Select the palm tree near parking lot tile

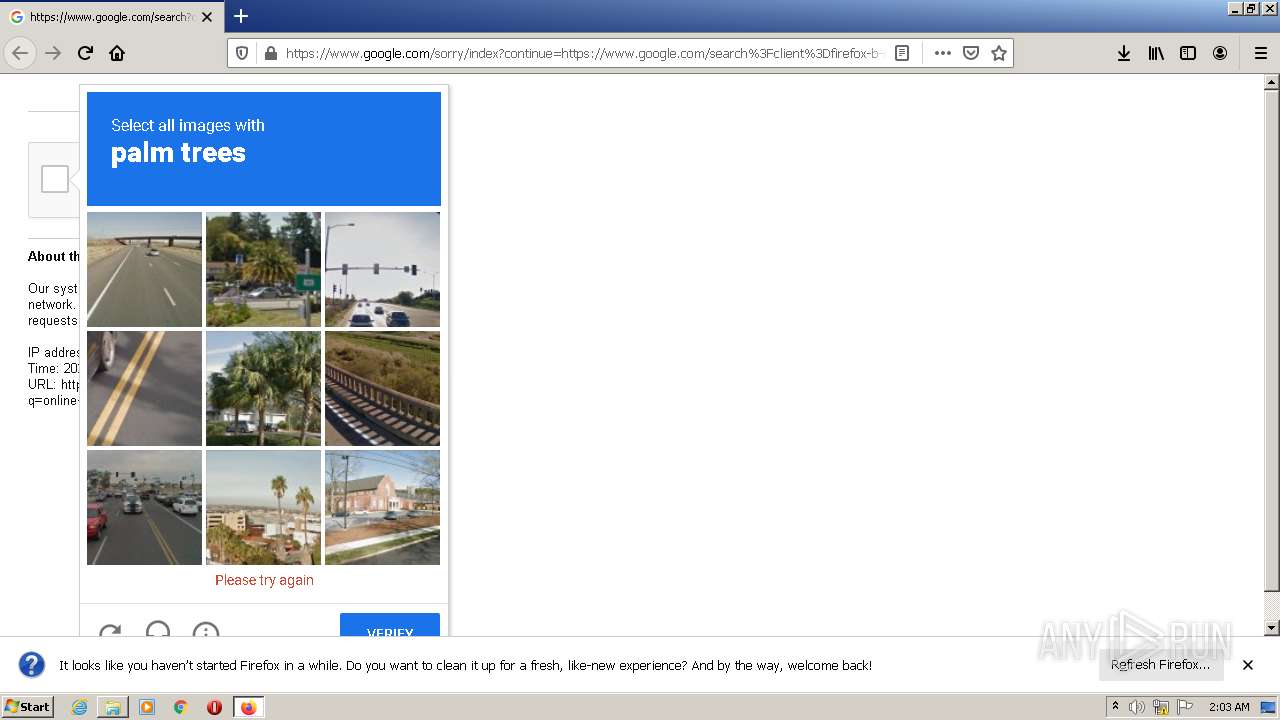click(x=263, y=269)
